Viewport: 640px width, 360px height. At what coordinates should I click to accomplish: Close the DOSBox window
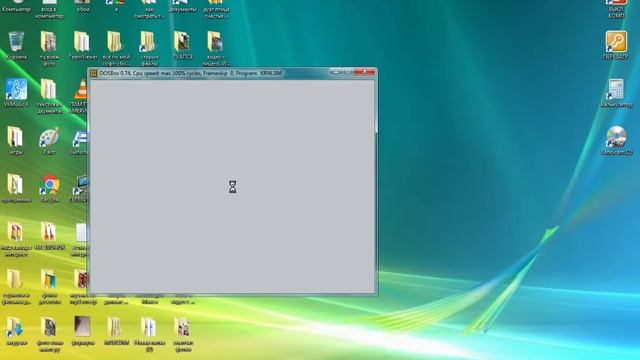(x=364, y=72)
